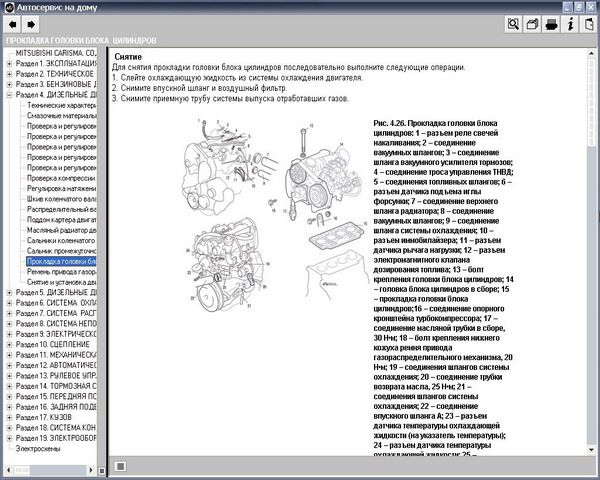The image size is (600, 480).
Task: Open the MITSUBISHI CARISMA root entry
Action: 55,52
